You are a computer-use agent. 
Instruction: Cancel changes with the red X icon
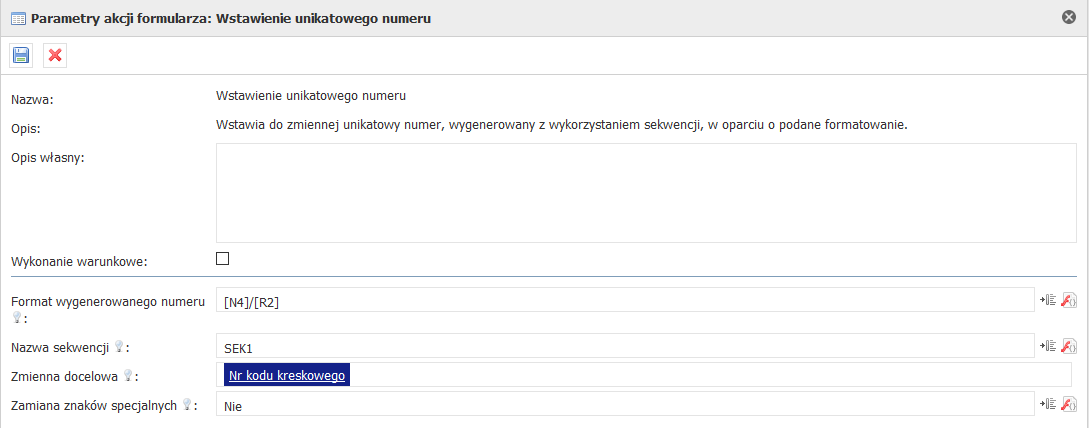tap(55, 56)
